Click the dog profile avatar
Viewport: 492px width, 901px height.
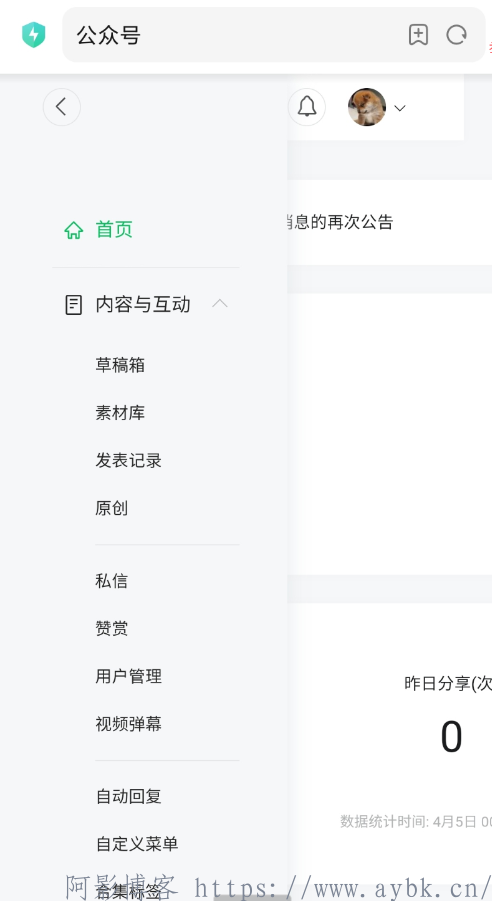point(367,107)
